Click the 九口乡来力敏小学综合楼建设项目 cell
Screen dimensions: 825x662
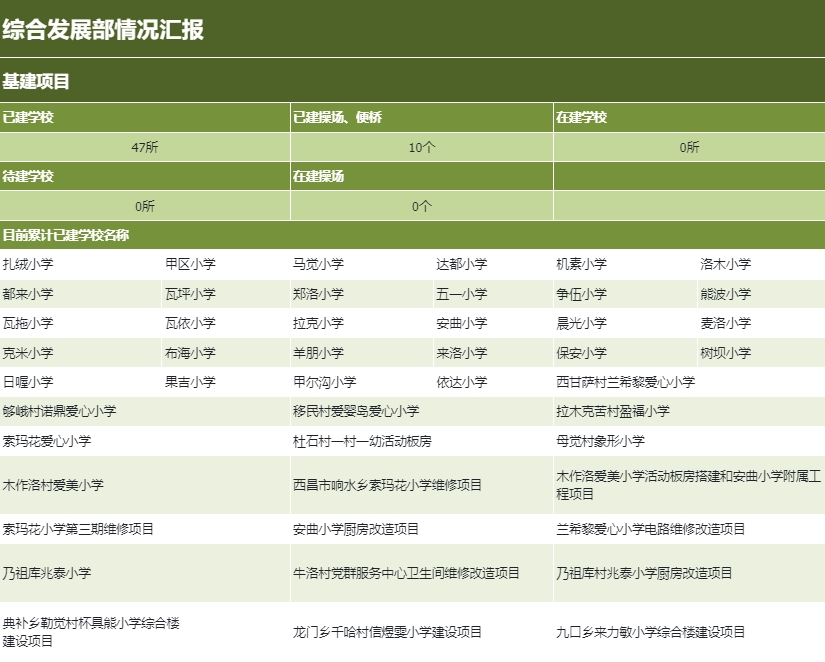tap(689, 631)
